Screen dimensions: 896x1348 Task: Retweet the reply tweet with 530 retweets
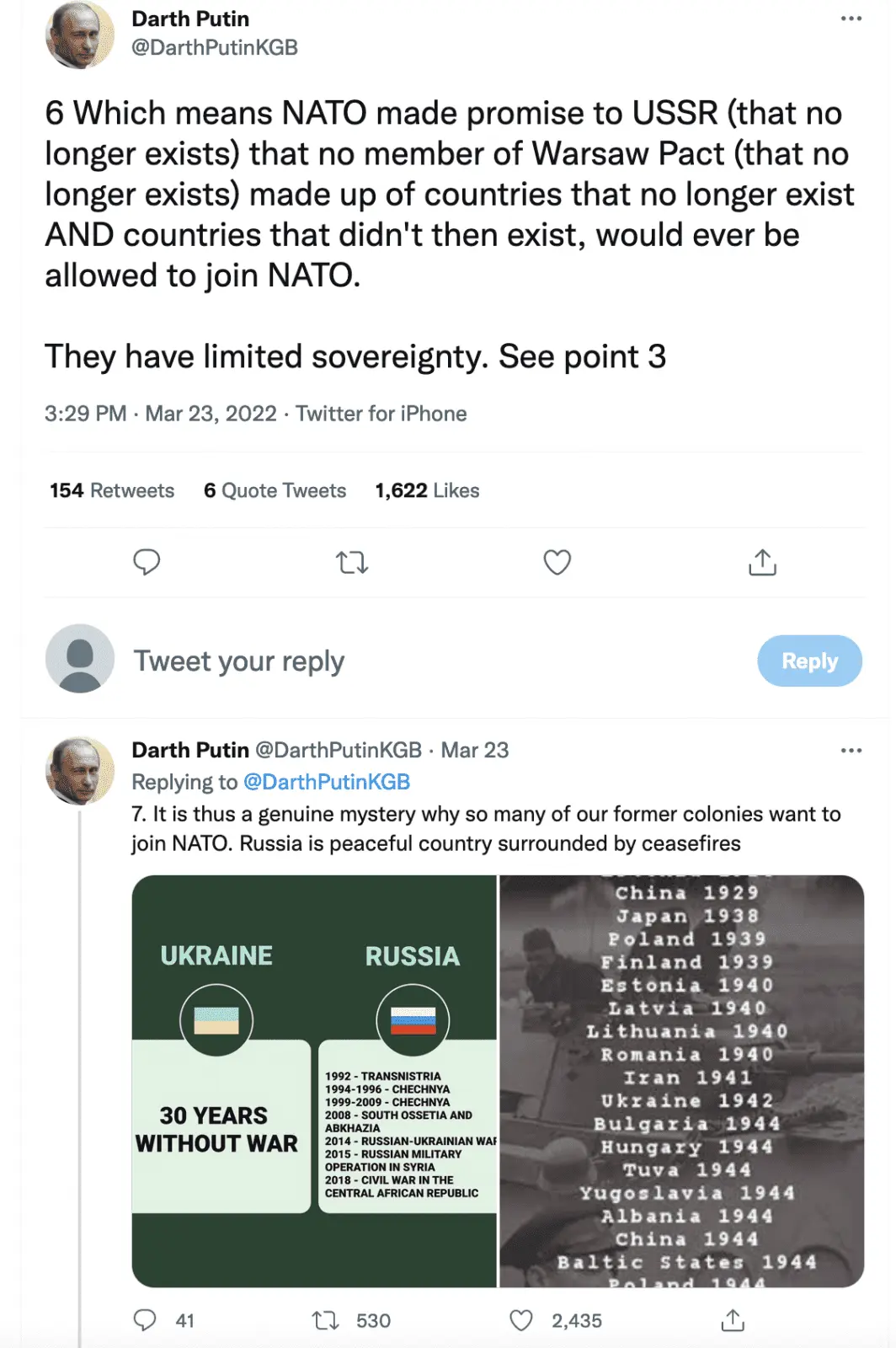pos(326,1320)
